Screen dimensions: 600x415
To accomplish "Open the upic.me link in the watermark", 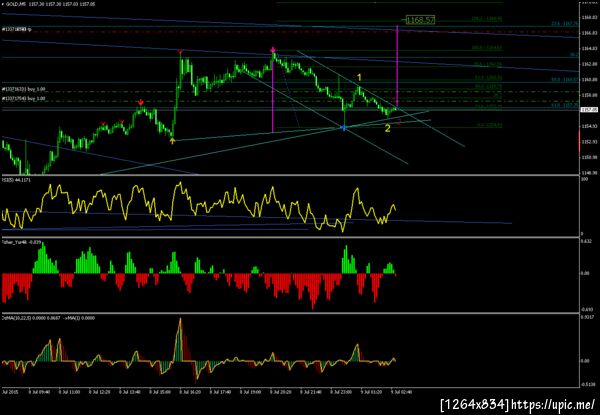I will pos(553,404).
